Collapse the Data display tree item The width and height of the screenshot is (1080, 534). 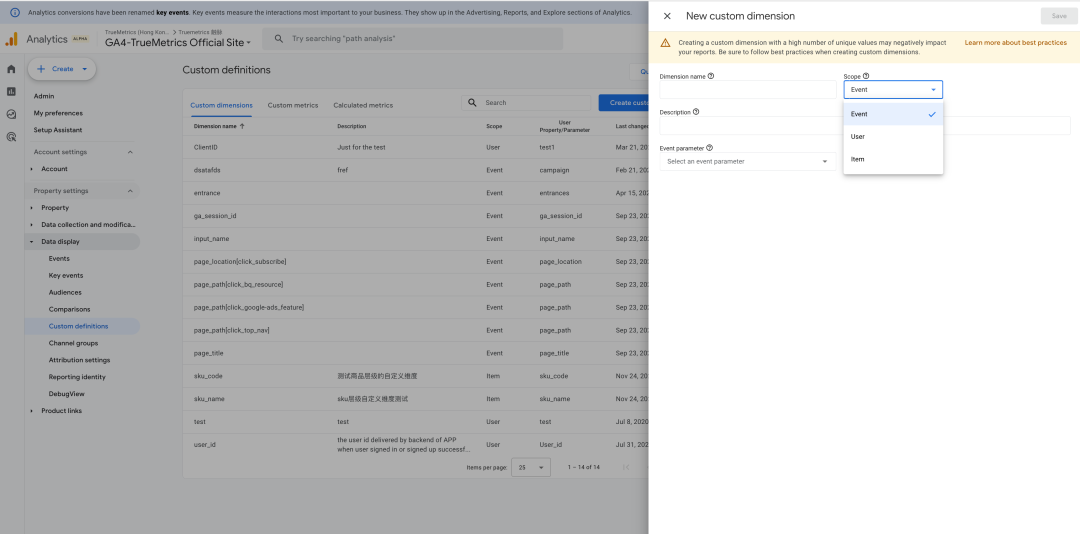click(32, 242)
